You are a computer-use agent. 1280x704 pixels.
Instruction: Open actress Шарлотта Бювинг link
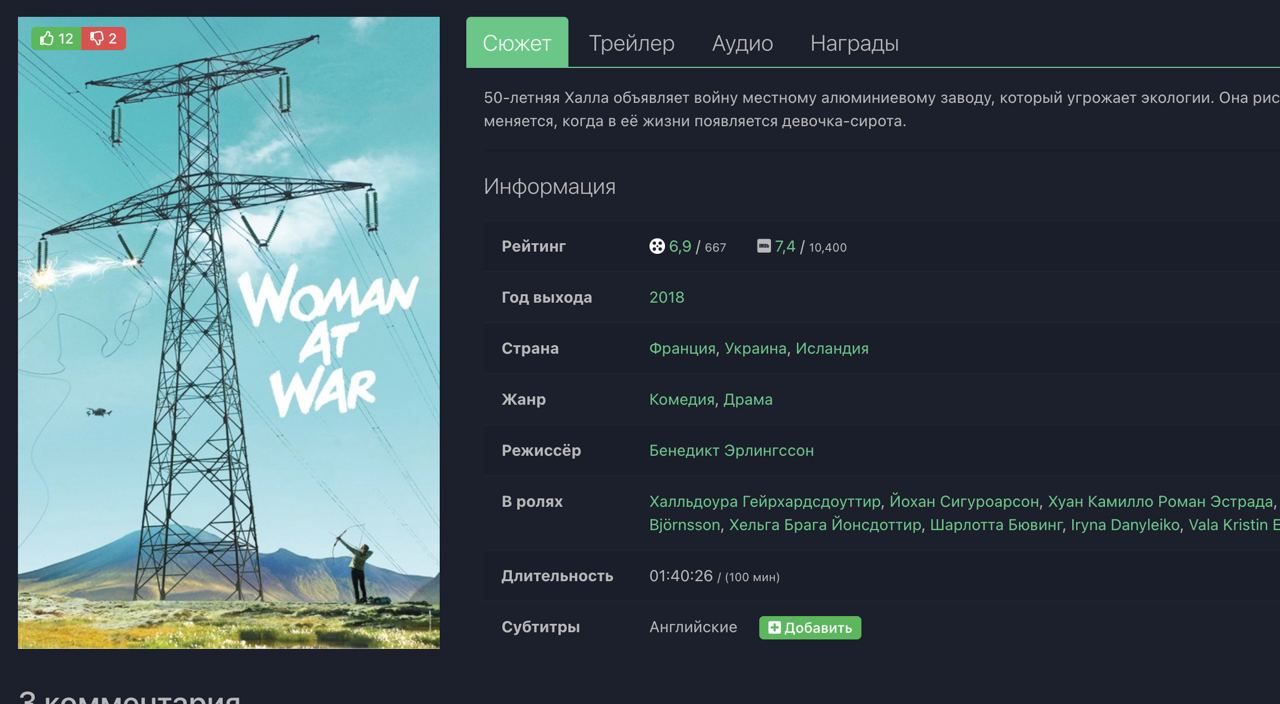[x=996, y=524]
